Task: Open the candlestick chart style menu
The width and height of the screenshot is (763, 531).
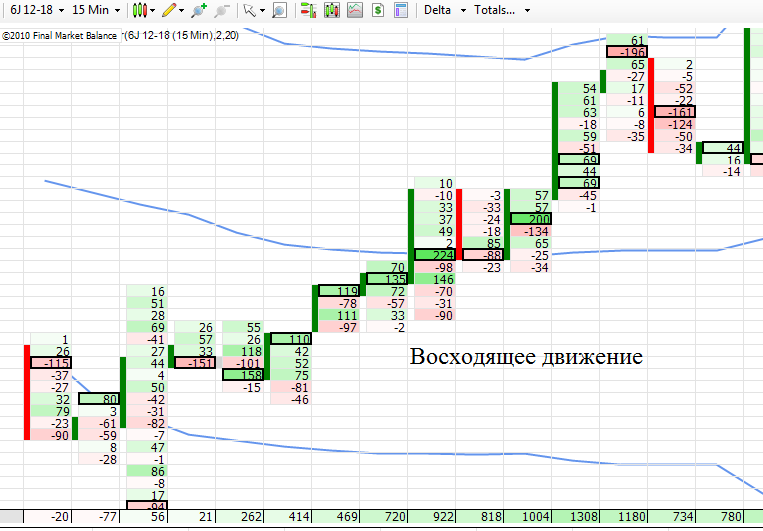Action: tap(144, 10)
